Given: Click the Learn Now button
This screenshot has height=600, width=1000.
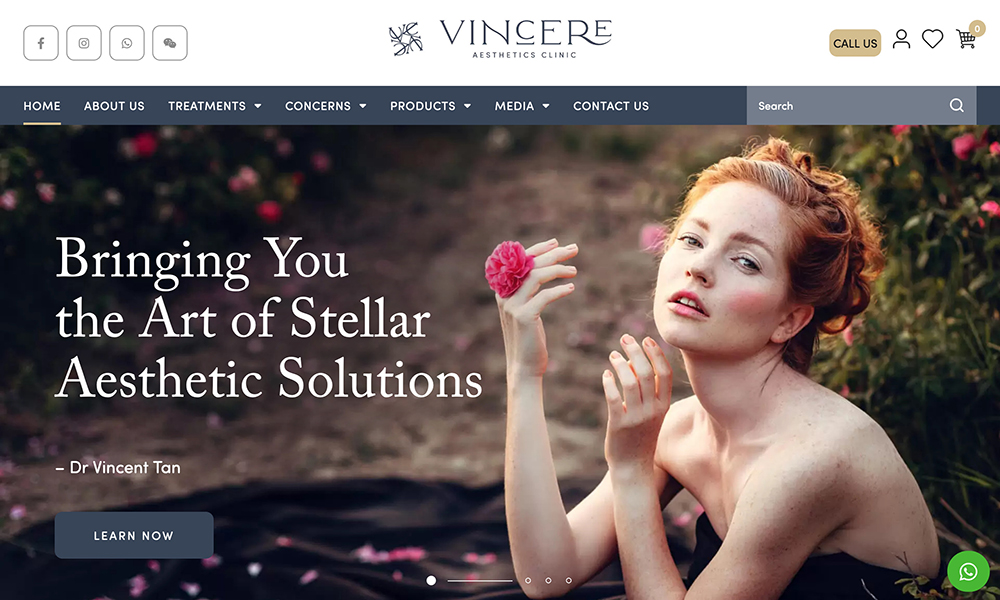Looking at the screenshot, I should coord(134,536).
